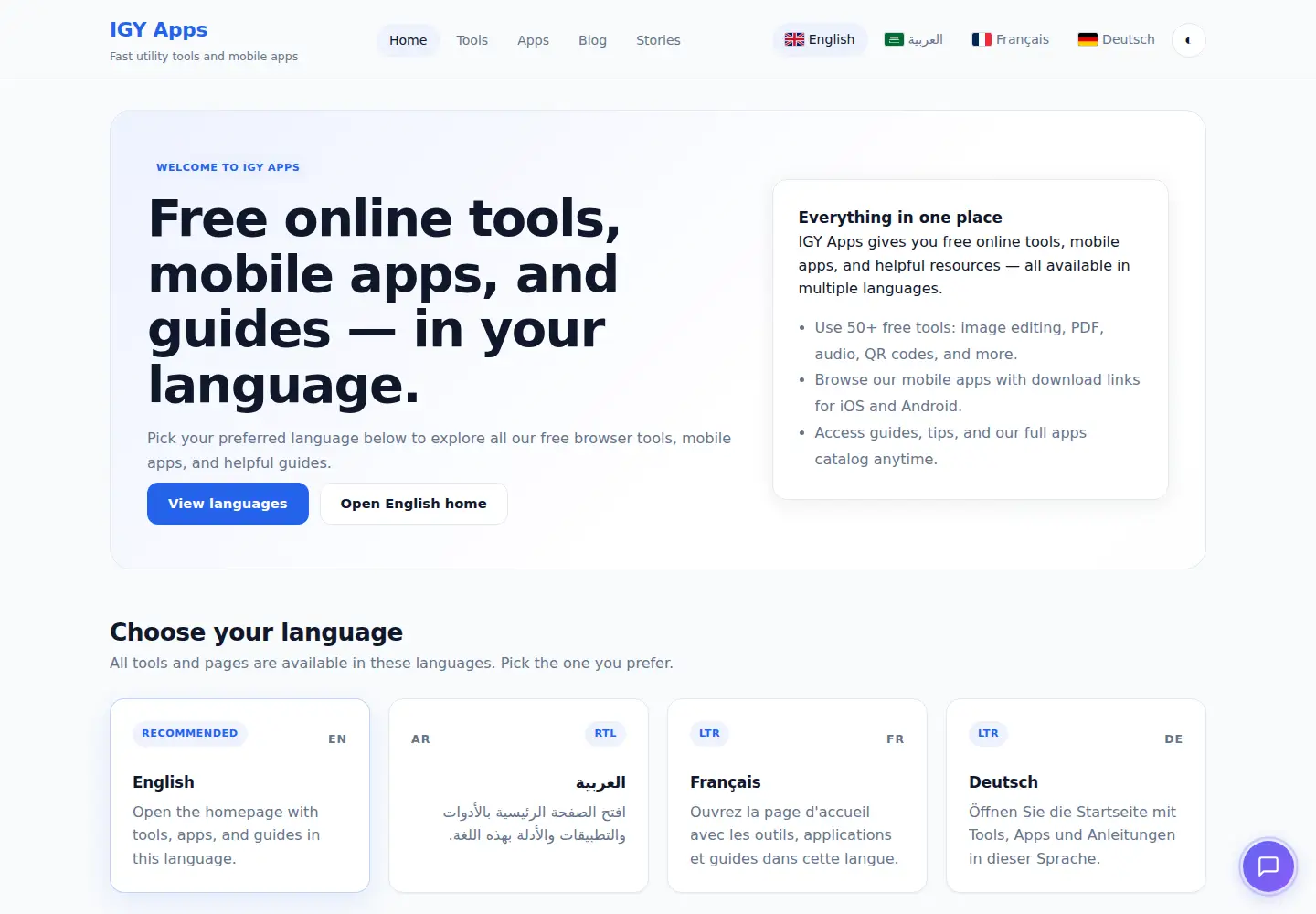Viewport: 1316px width, 914px height.
Task: Click the tagline Fast utility tools and mobile apps
Action: pos(204,57)
